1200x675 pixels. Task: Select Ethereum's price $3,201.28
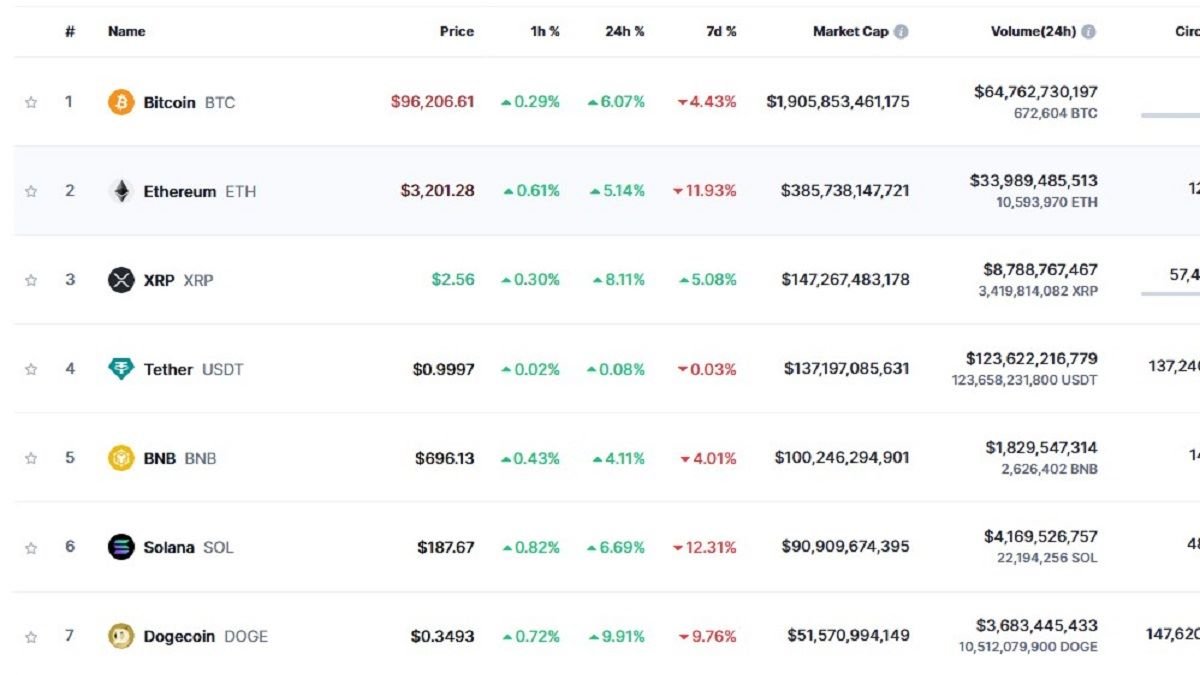point(438,191)
